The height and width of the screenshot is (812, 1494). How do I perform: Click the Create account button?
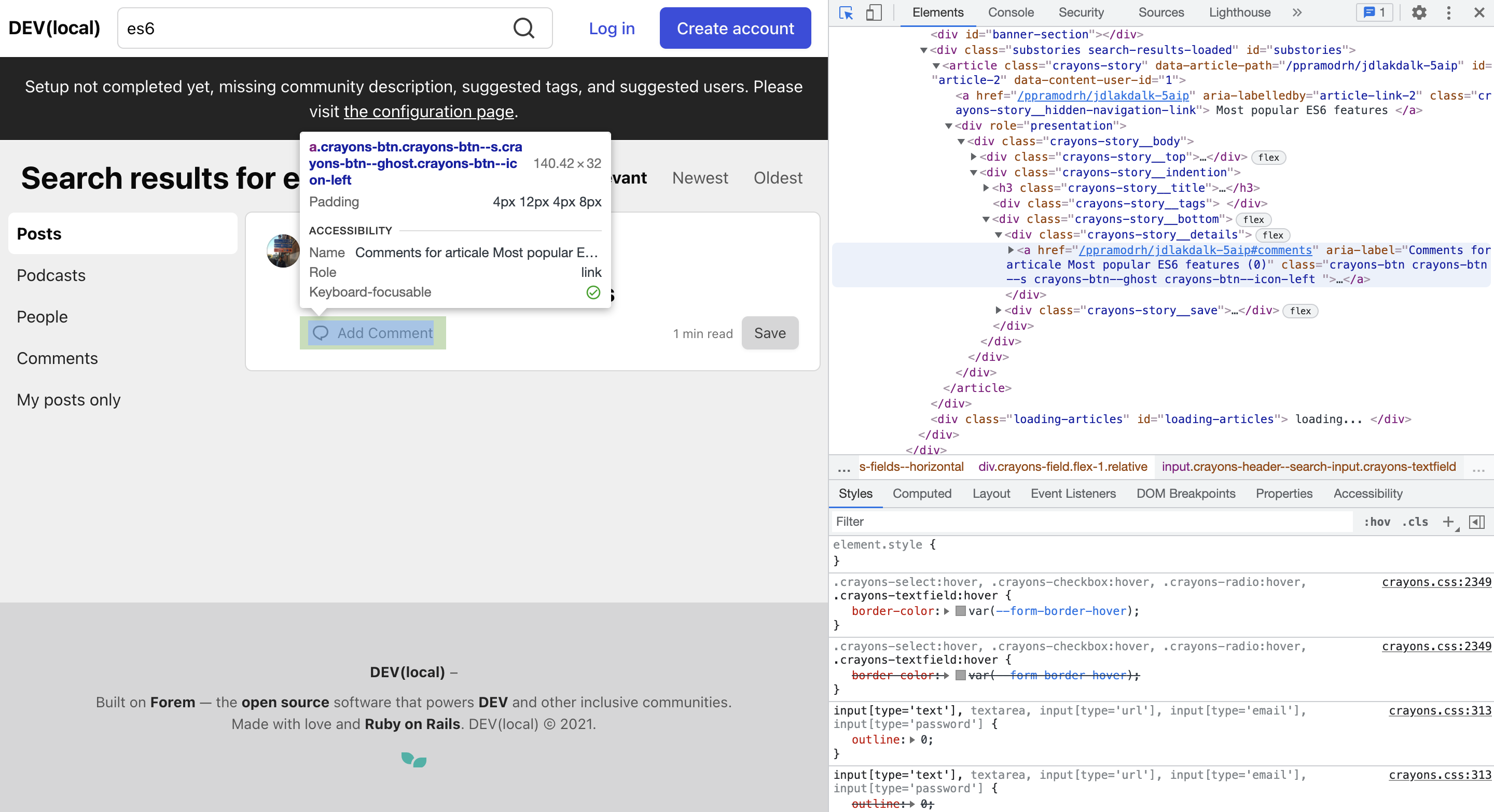coord(735,28)
